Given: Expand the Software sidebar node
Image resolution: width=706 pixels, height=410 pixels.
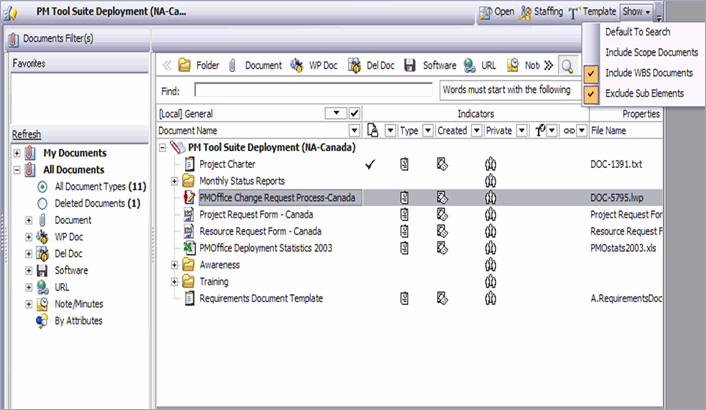Looking at the screenshot, I should (x=29, y=270).
